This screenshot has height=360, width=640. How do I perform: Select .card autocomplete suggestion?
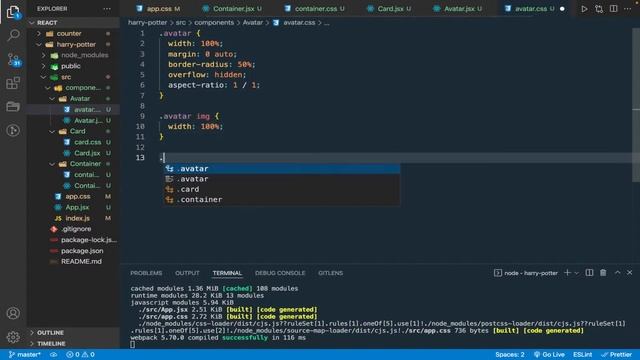282,189
